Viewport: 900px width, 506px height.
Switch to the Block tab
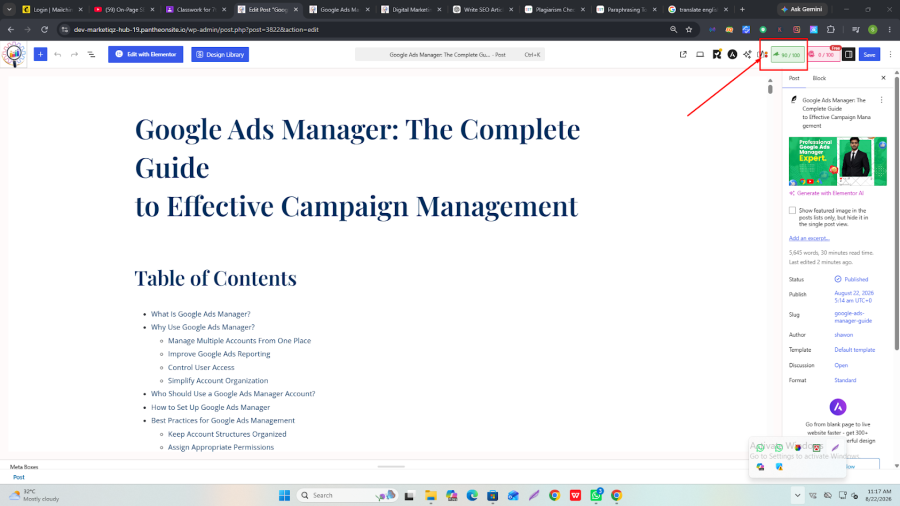pyautogui.click(x=819, y=78)
